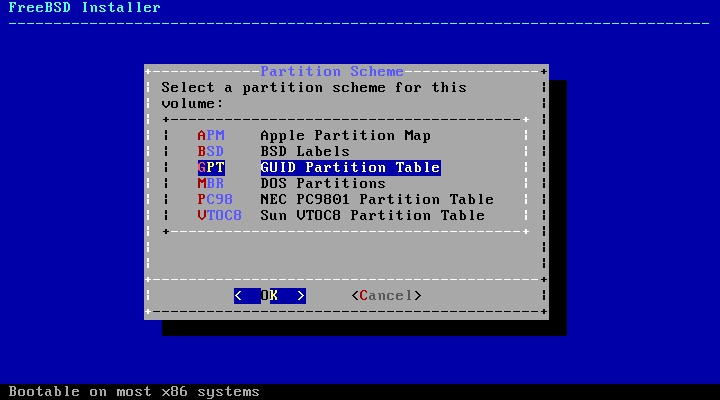Screen dimensions: 720x400
Task: Select the APM partition scheme tag
Action: click(x=211, y=135)
